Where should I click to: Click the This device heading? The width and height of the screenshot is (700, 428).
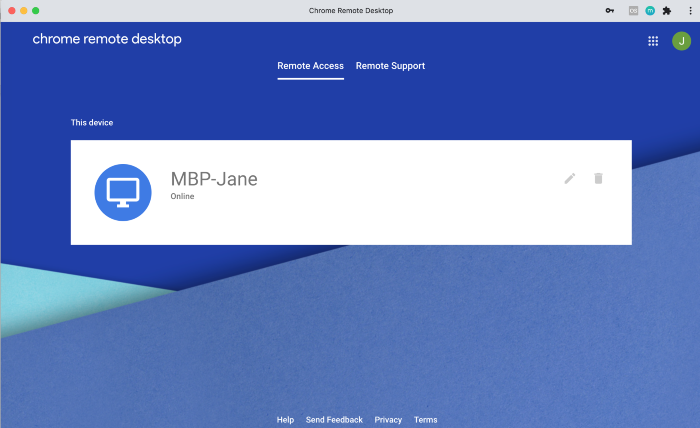92,122
